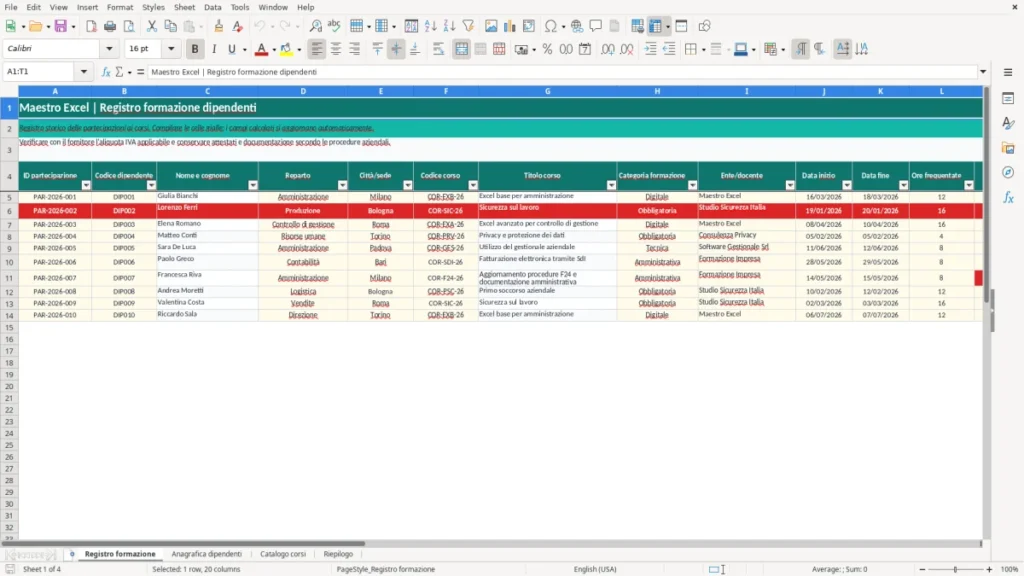This screenshot has height=576, width=1024.
Task: Click Format as Percent icon
Action: coord(547,49)
